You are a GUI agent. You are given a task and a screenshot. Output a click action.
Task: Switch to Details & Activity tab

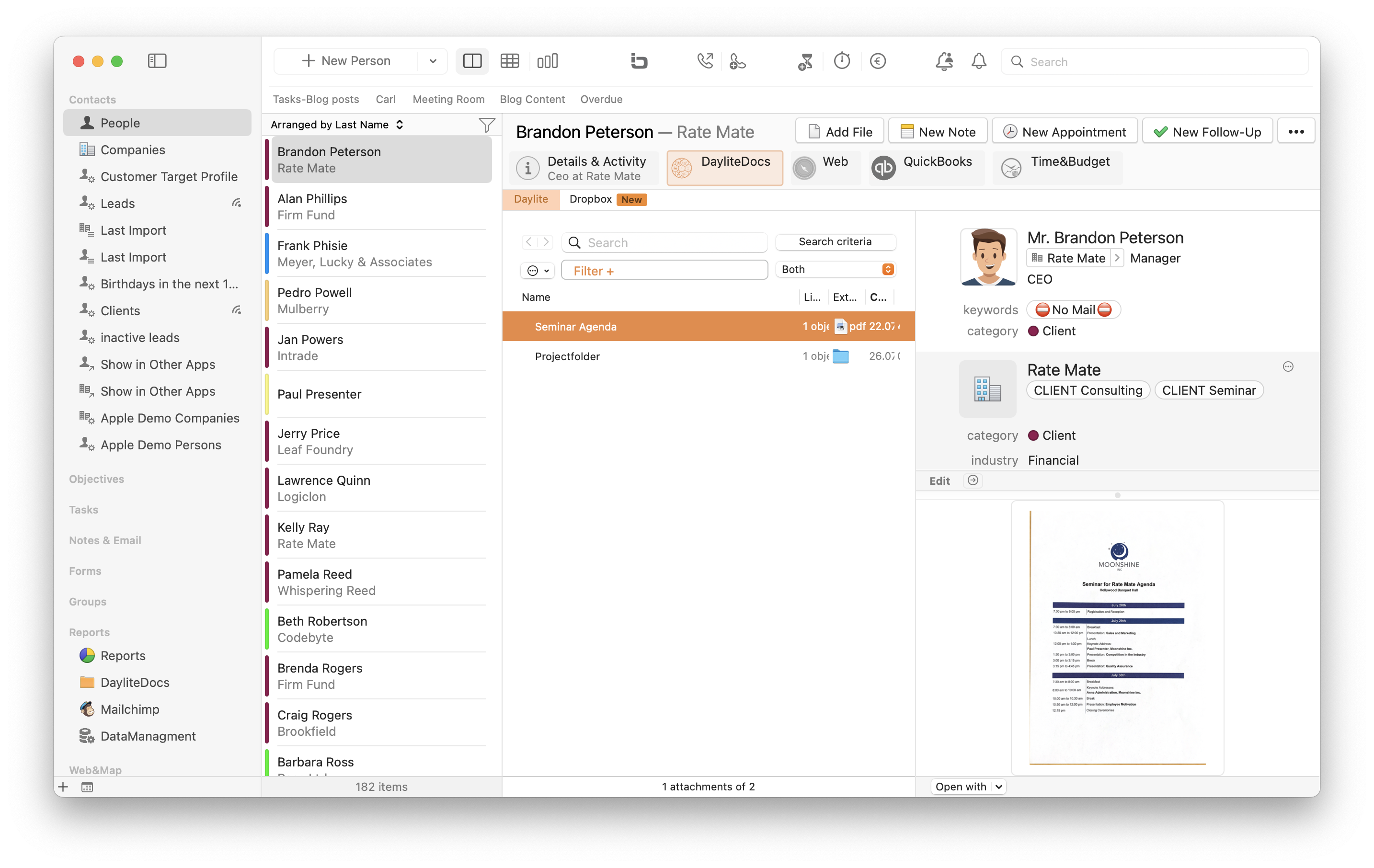pos(584,168)
